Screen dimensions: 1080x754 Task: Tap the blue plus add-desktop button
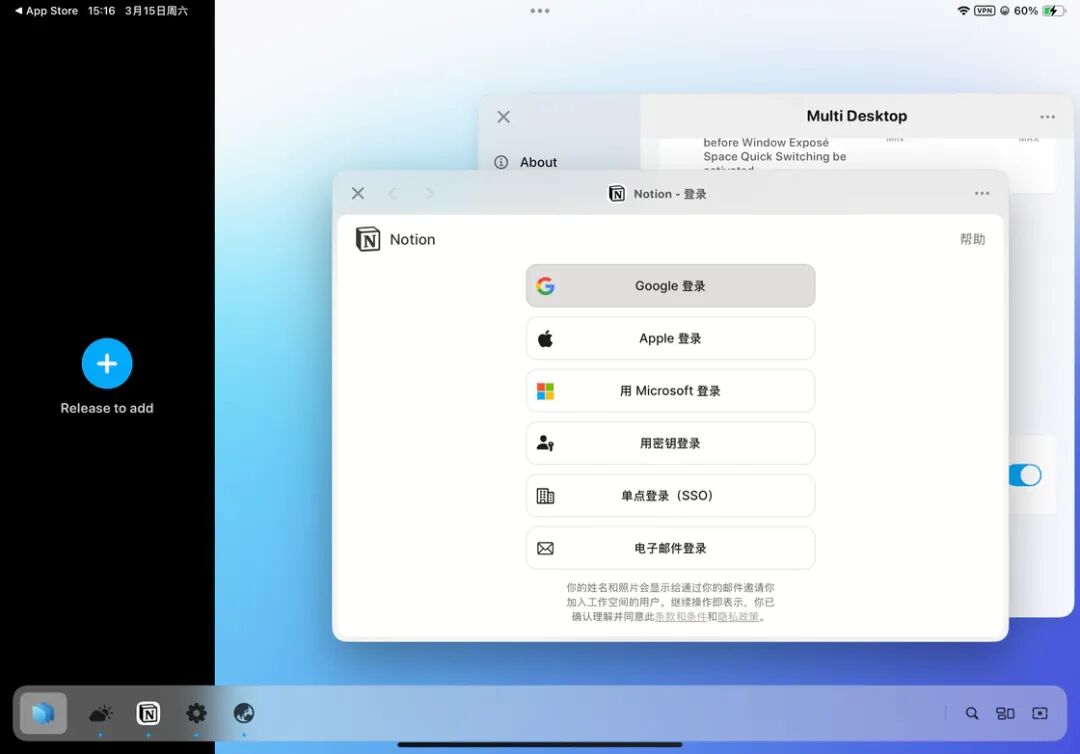click(x=107, y=364)
